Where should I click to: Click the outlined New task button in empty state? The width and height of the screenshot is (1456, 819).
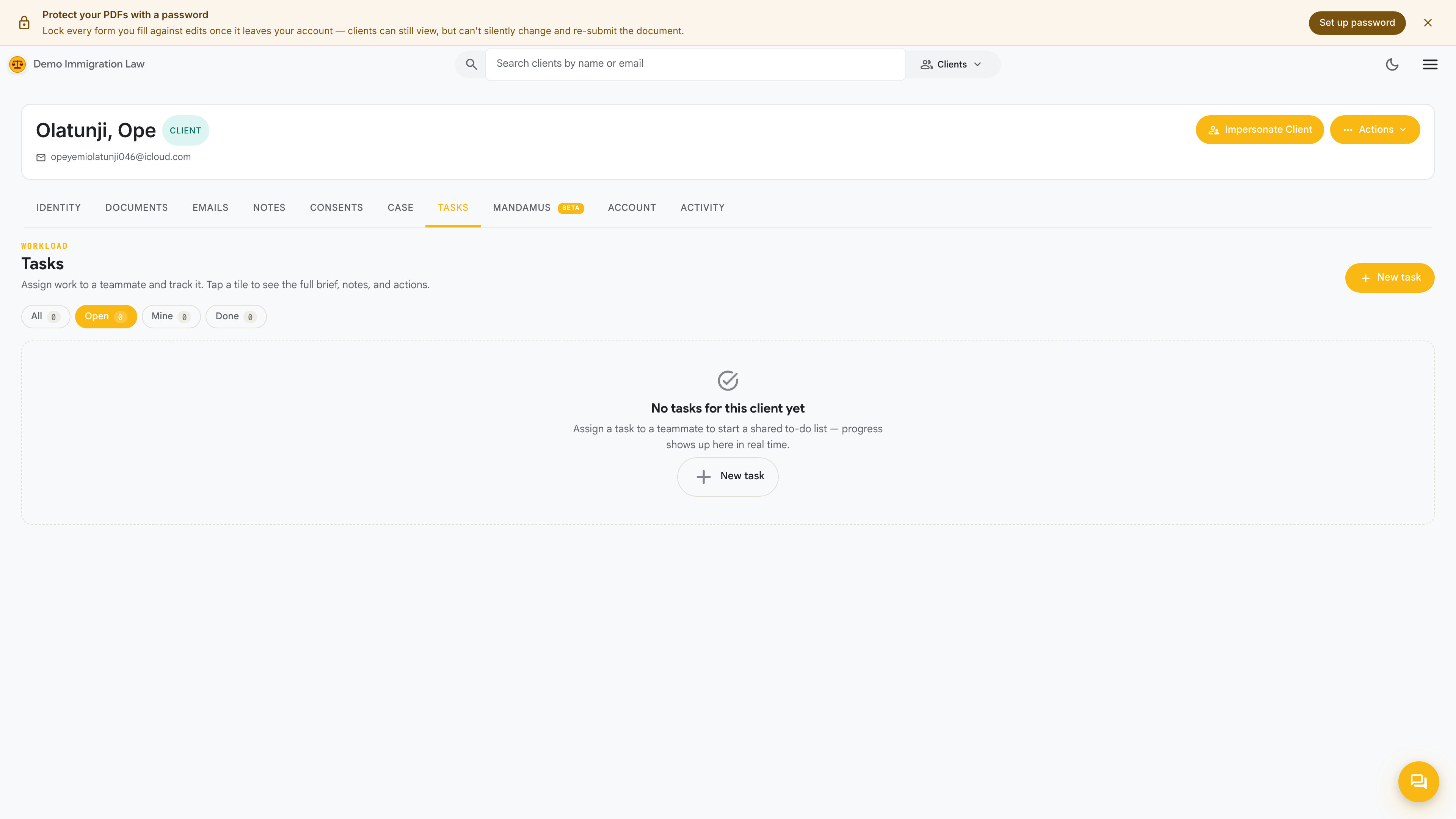(728, 477)
